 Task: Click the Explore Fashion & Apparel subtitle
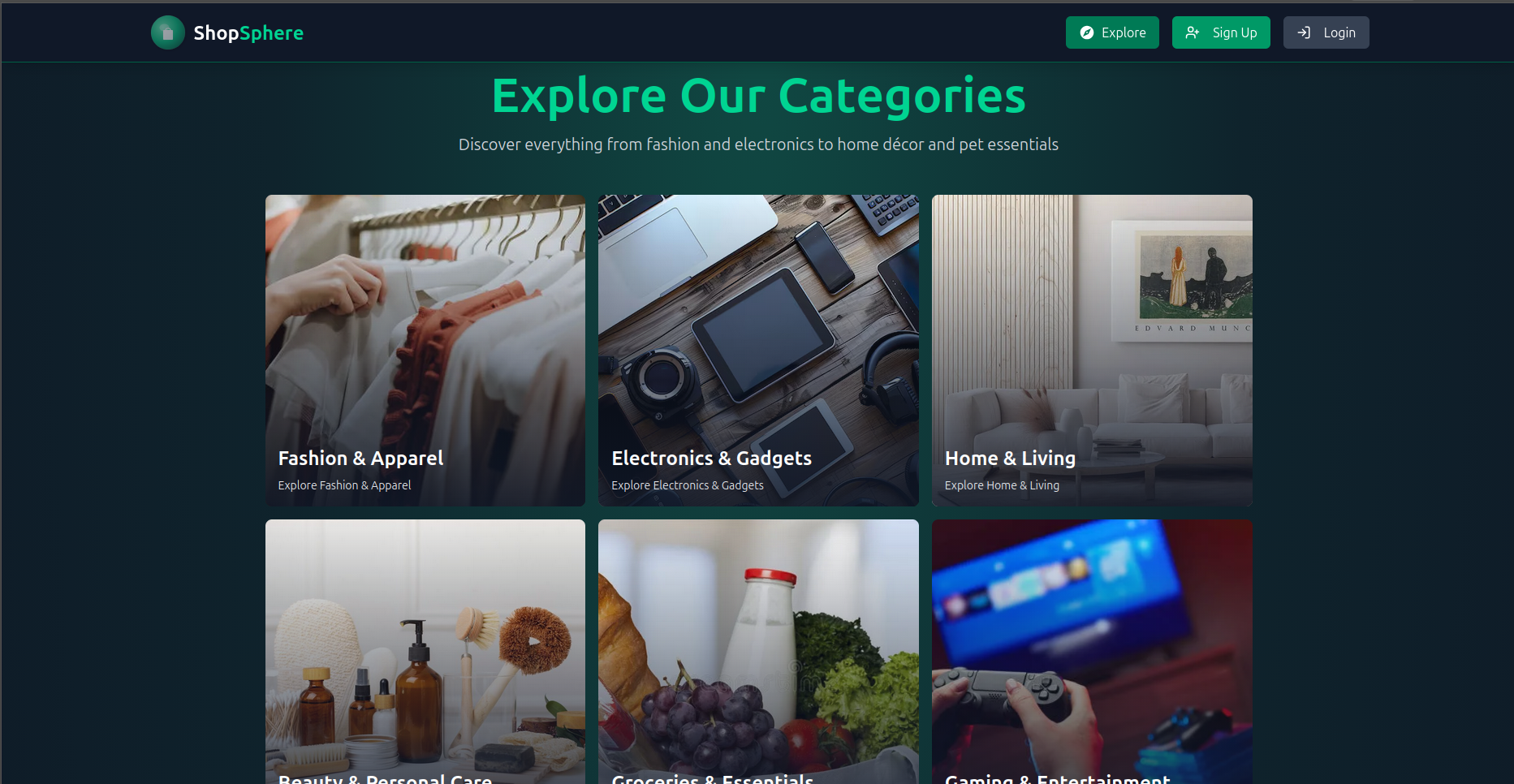click(x=344, y=485)
